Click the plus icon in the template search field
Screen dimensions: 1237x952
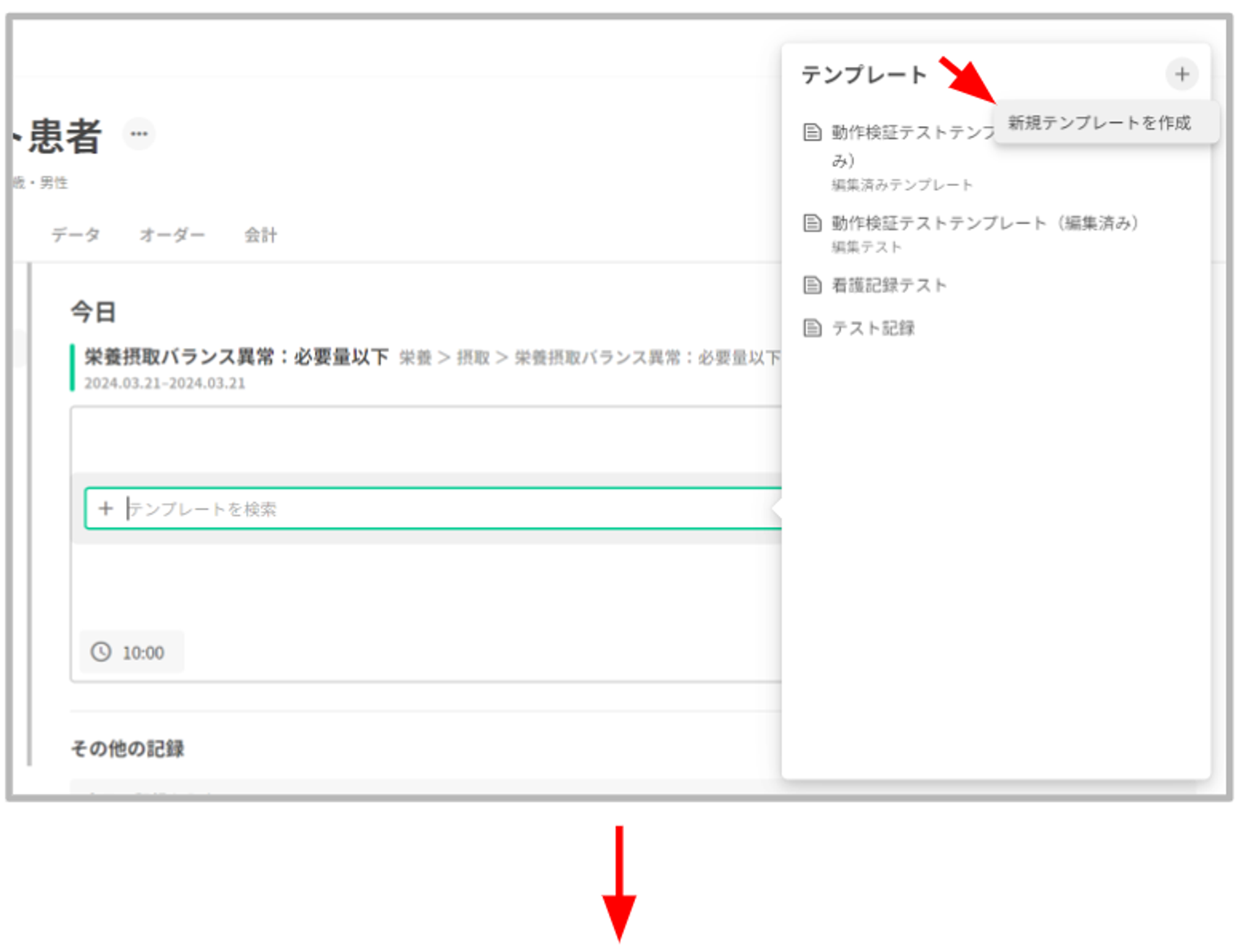point(106,508)
